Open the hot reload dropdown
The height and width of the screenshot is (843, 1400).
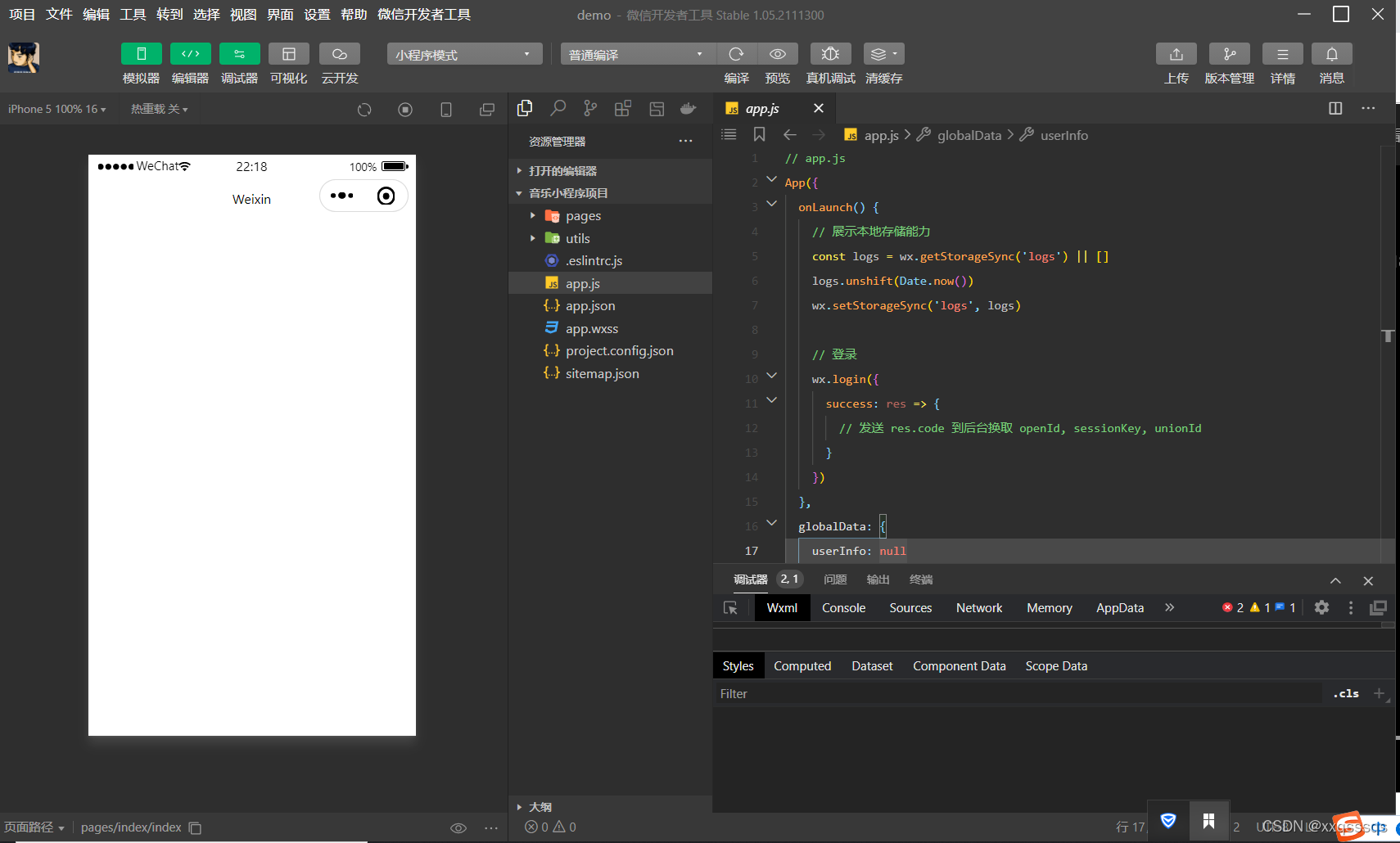[x=160, y=109]
